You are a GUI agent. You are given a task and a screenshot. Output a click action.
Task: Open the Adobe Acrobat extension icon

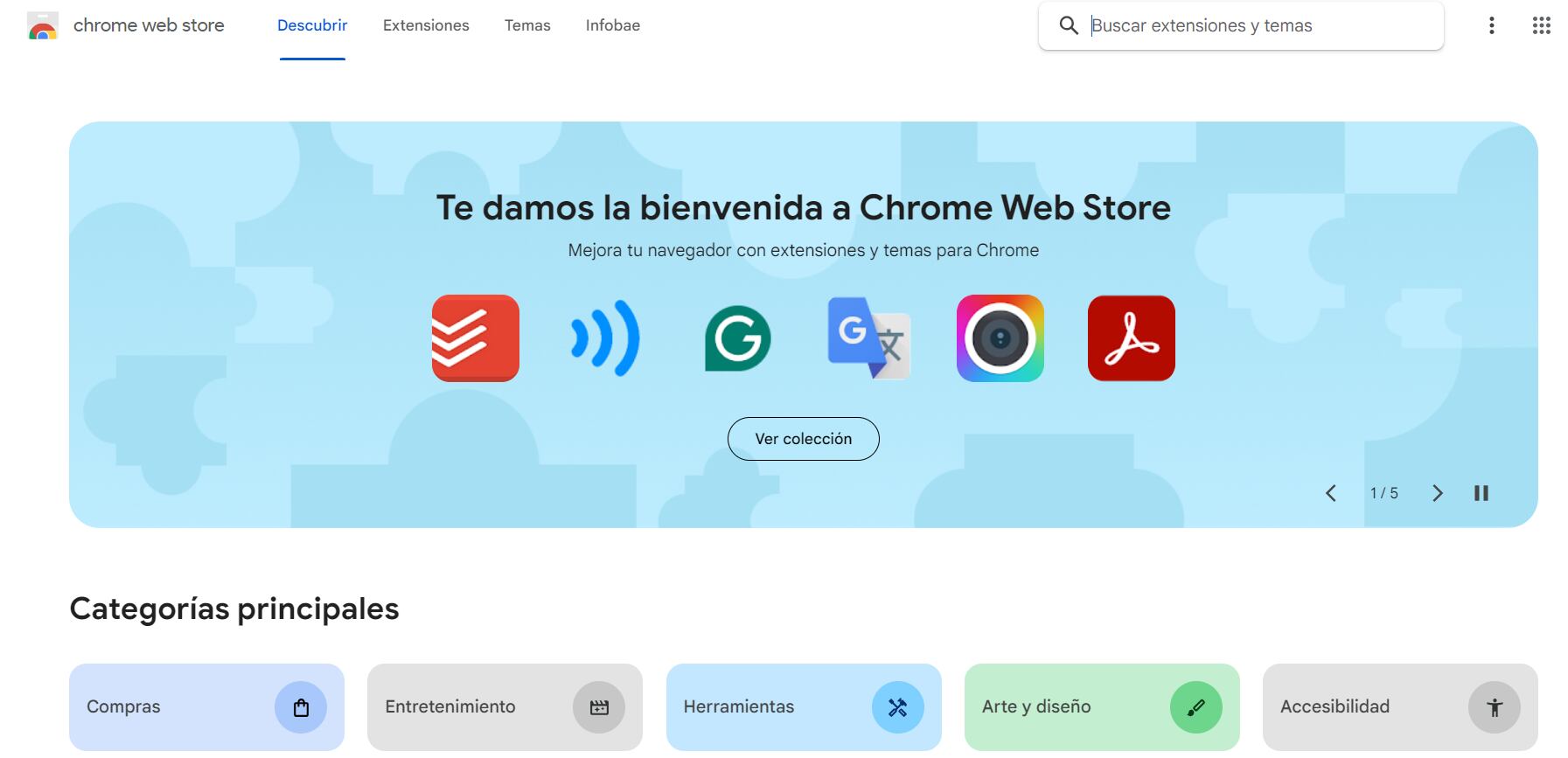[1131, 338]
